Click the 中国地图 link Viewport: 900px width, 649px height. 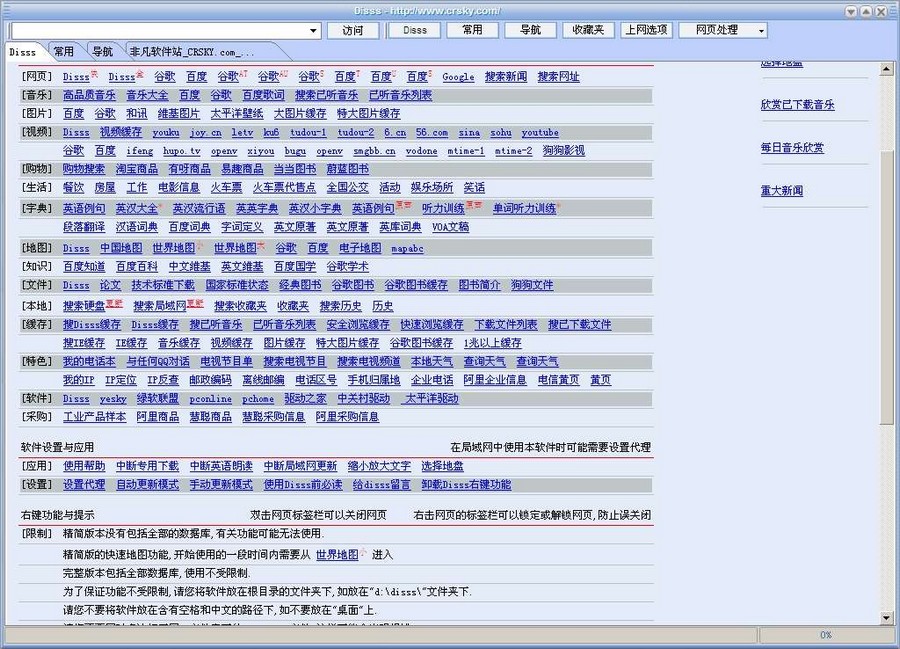[x=121, y=248]
